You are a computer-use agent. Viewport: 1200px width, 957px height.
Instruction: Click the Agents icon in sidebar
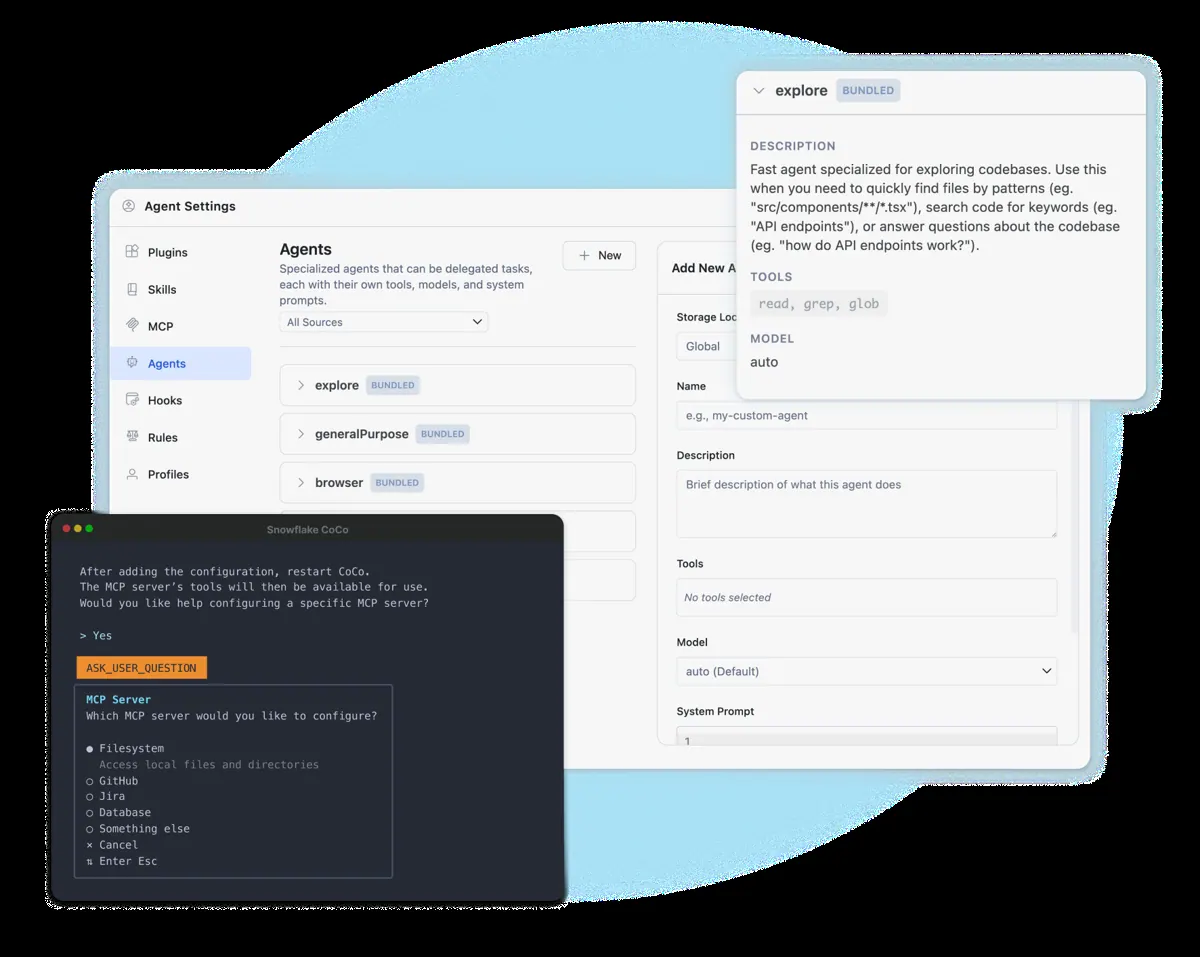(x=132, y=363)
